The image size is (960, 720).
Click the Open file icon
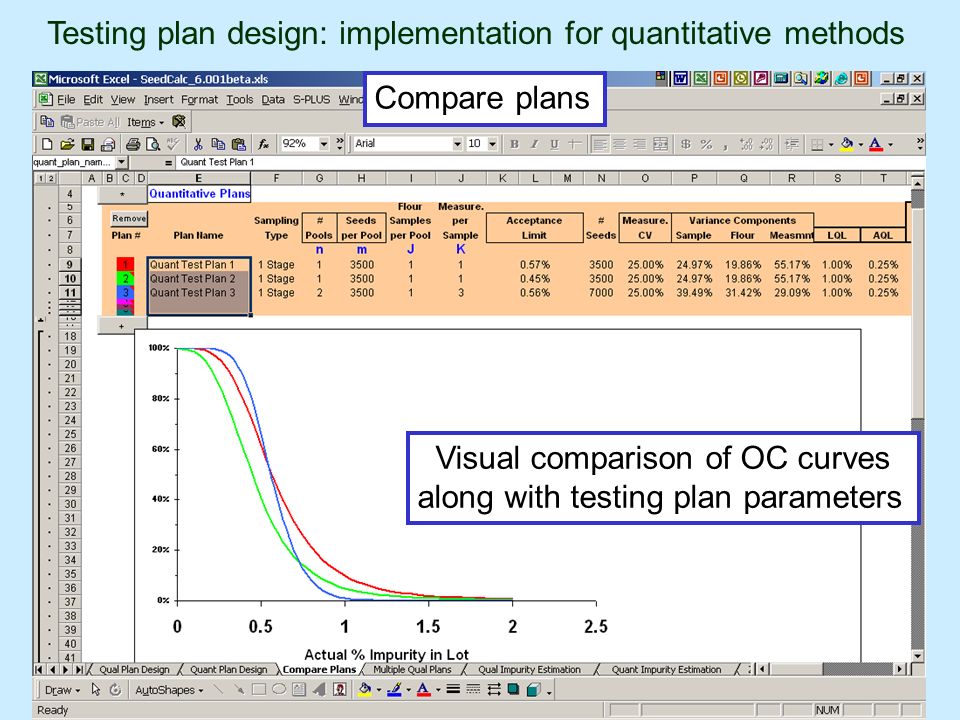tap(67, 144)
